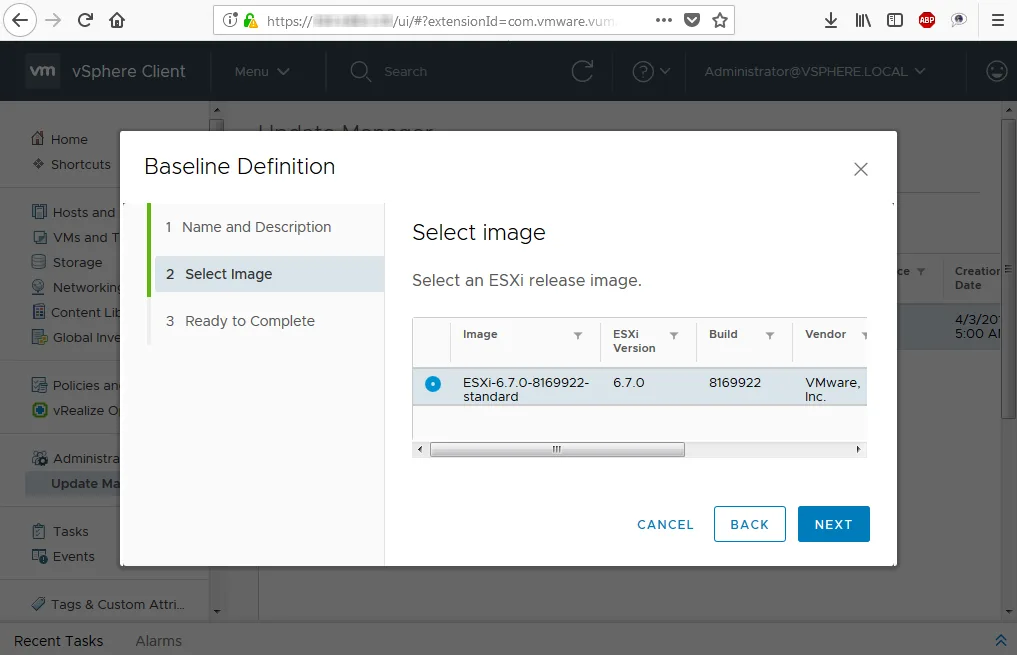Filter the Vendor column
This screenshot has width=1017, height=655.
pyautogui.click(x=865, y=335)
